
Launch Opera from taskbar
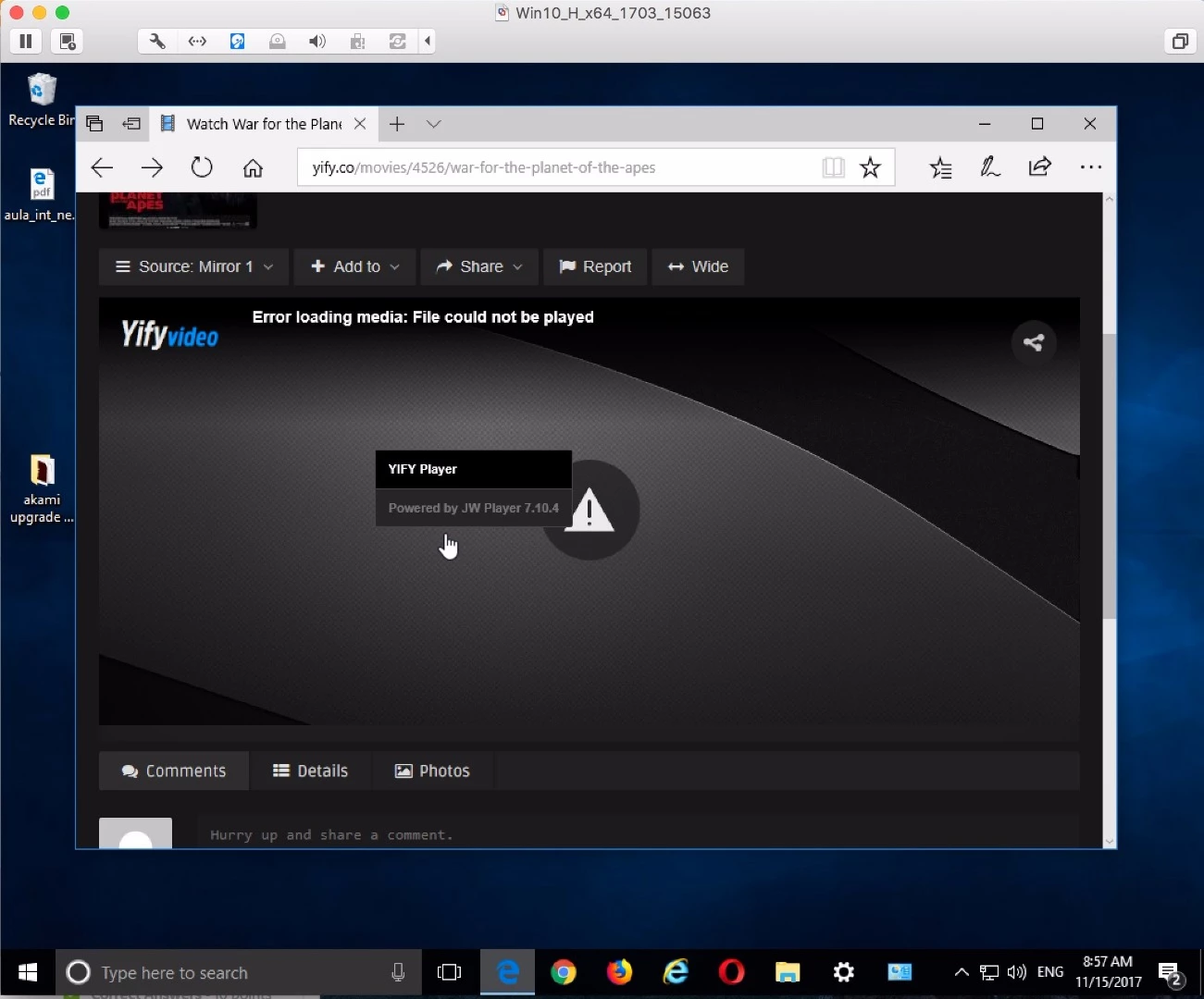point(731,972)
